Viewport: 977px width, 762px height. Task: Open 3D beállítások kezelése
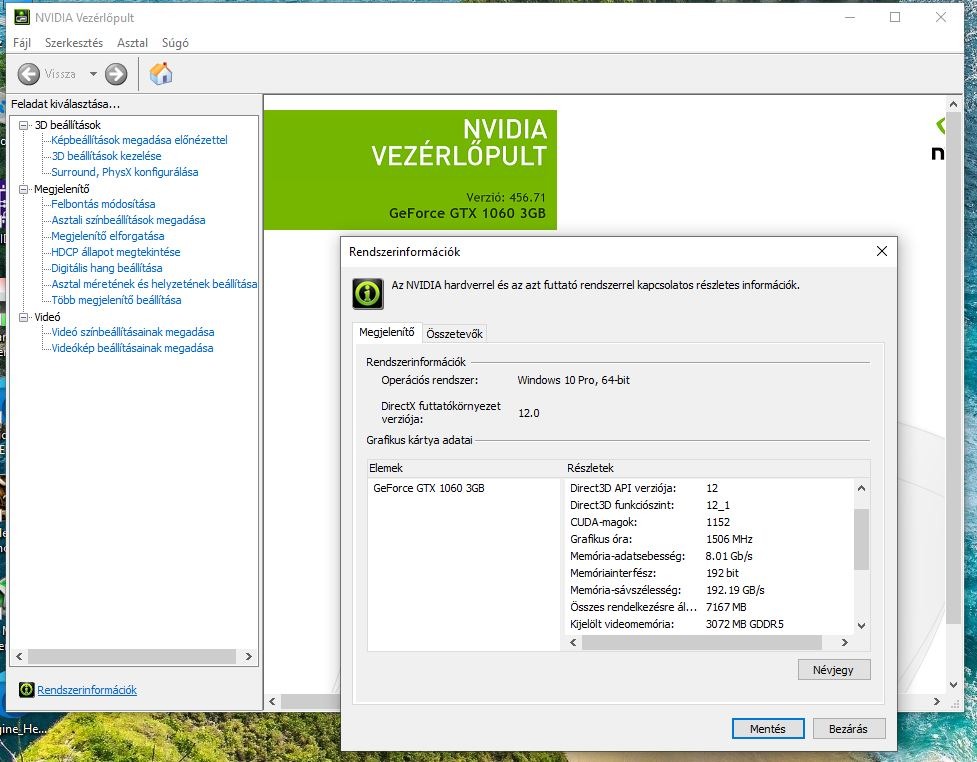coord(106,156)
